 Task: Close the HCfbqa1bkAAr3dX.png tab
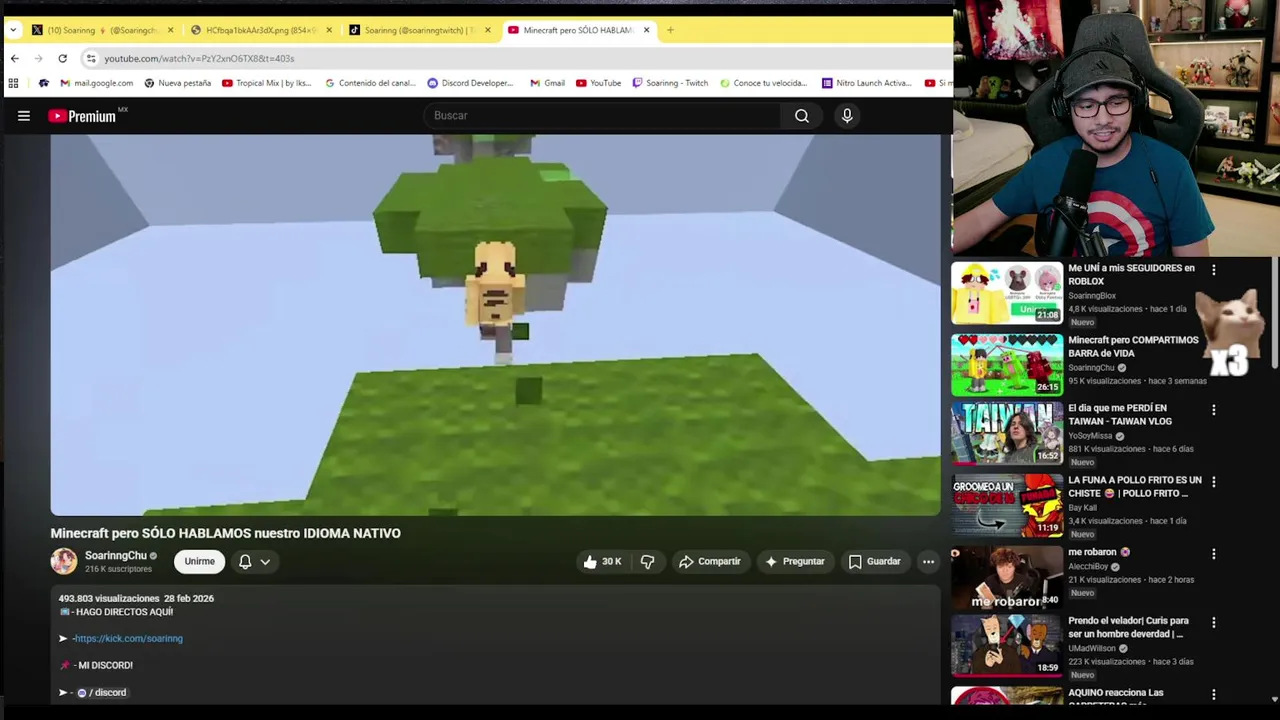click(x=329, y=30)
